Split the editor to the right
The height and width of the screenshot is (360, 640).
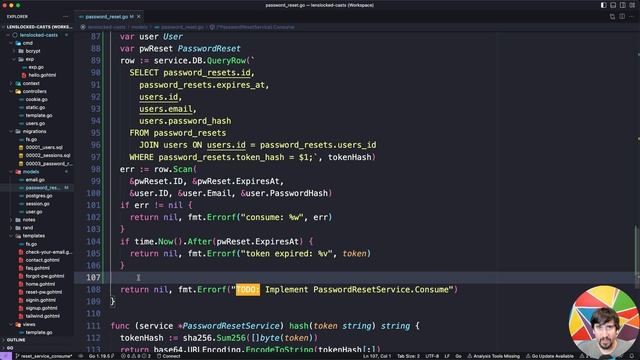[622, 17]
